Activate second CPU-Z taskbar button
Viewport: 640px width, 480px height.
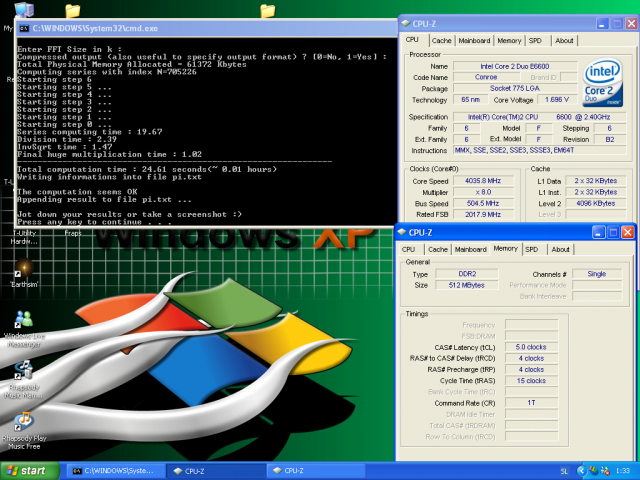tap(316, 471)
